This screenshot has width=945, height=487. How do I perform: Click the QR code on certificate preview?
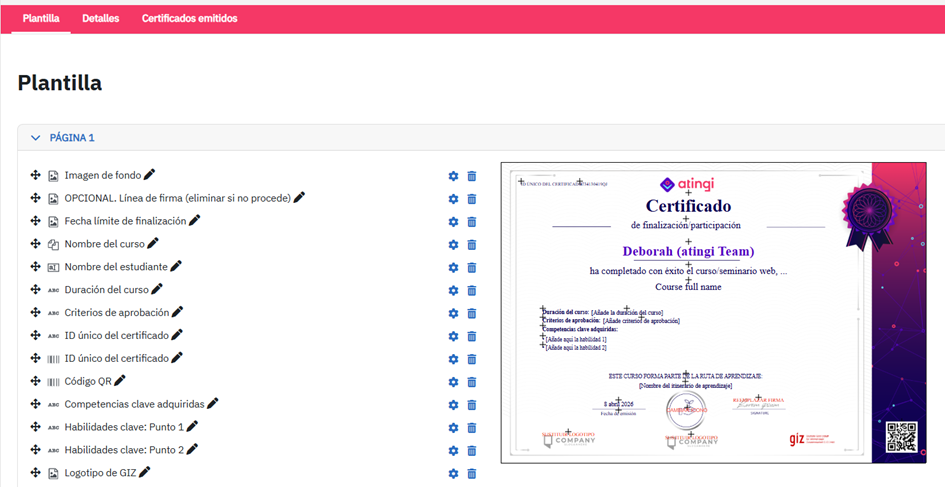[x=901, y=438]
